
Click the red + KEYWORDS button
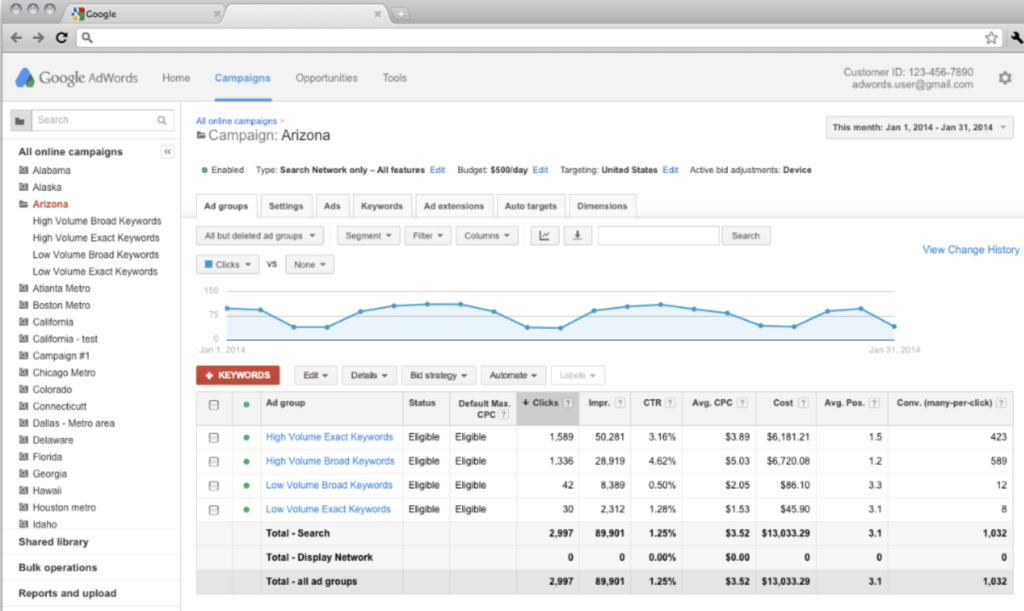tap(238, 375)
